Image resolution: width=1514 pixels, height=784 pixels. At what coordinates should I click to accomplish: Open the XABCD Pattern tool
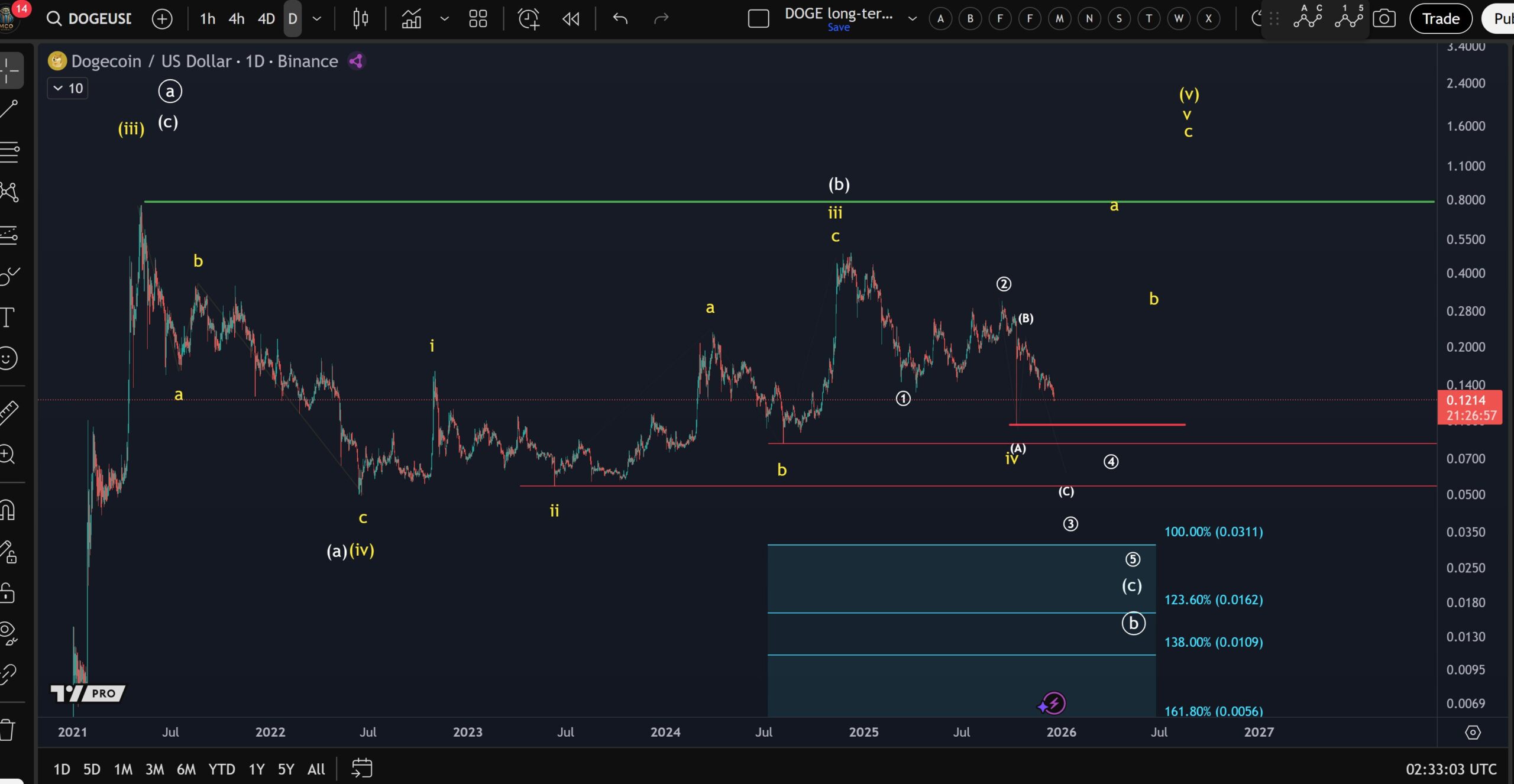[9, 192]
